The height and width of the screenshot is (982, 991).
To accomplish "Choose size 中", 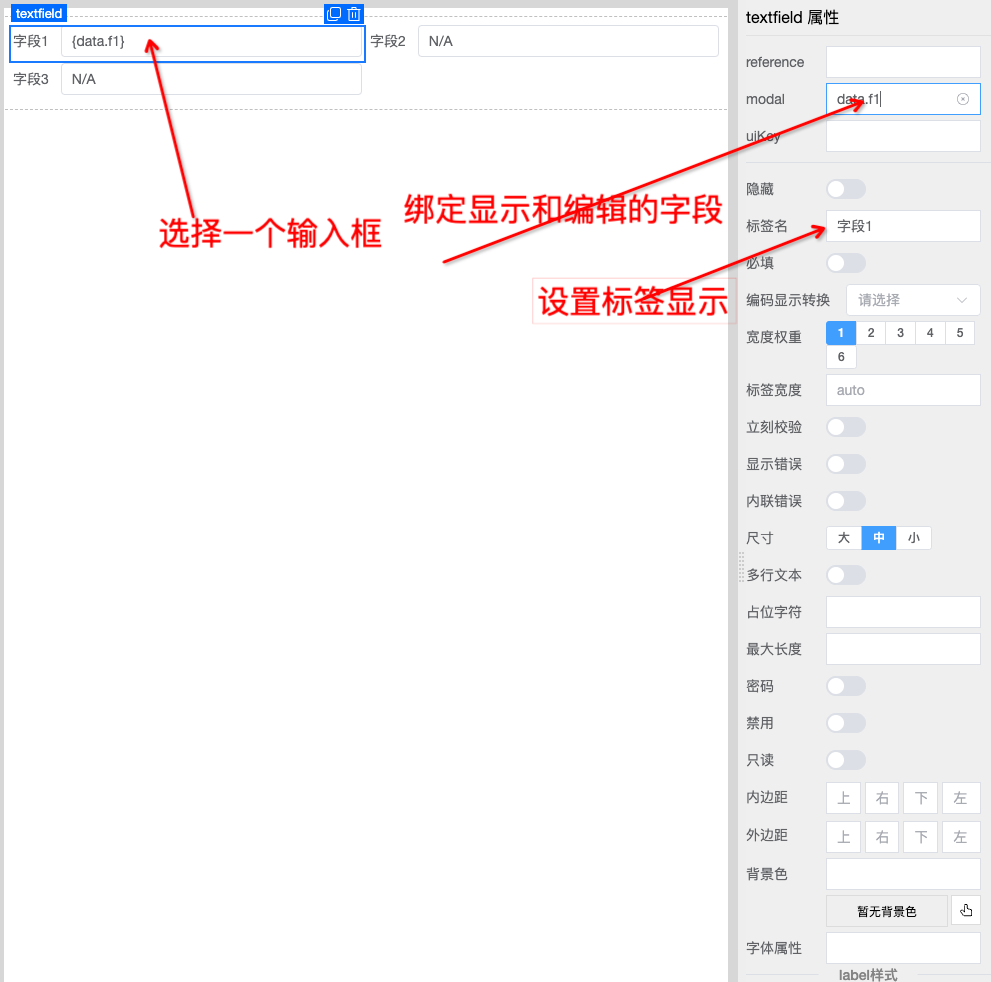I will [x=879, y=538].
